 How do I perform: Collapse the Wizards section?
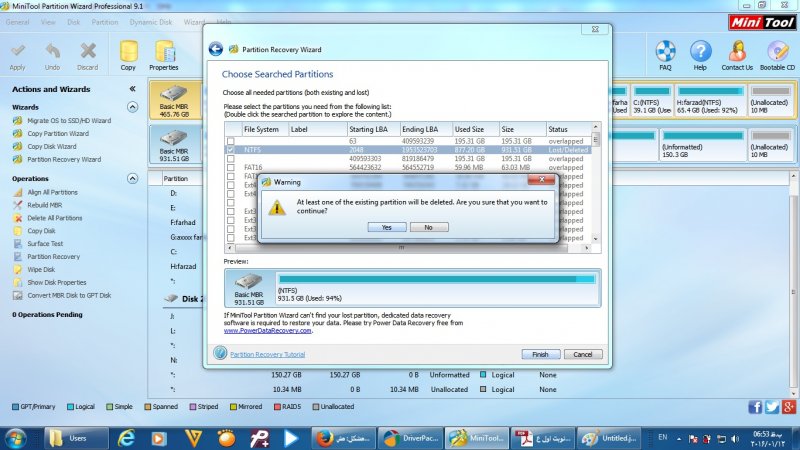132,107
